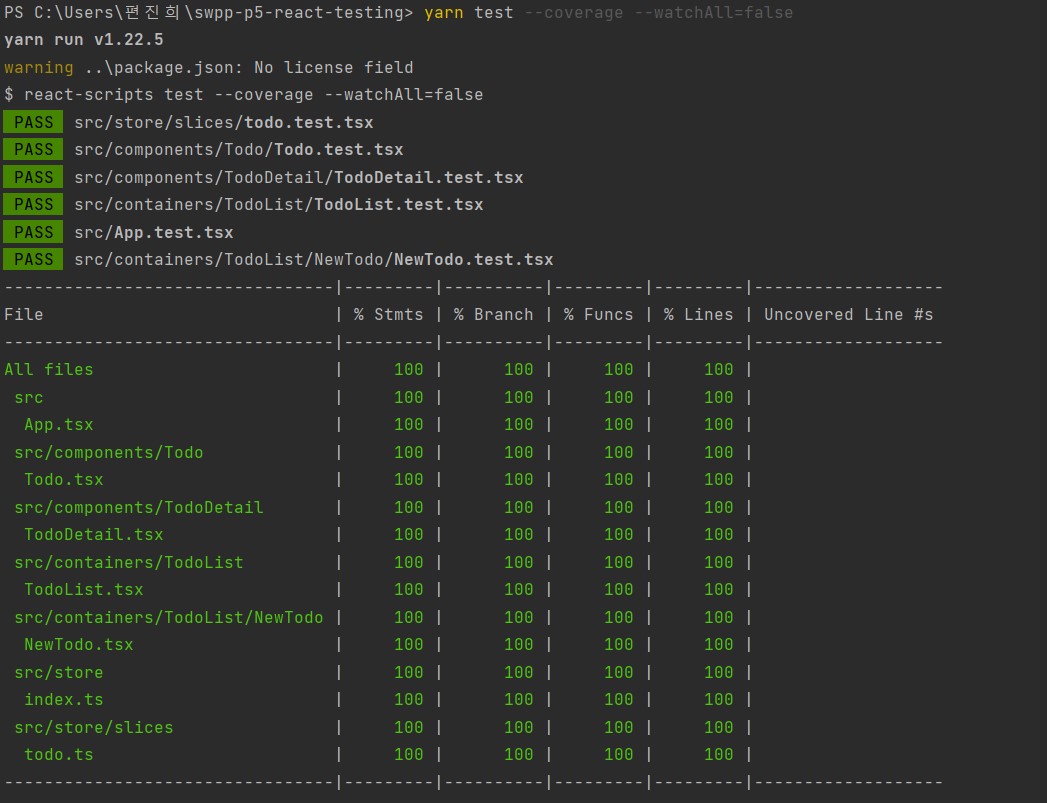This screenshot has width=1047, height=803.
Task: Click the '% Funcs' column header
Action: tap(598, 314)
